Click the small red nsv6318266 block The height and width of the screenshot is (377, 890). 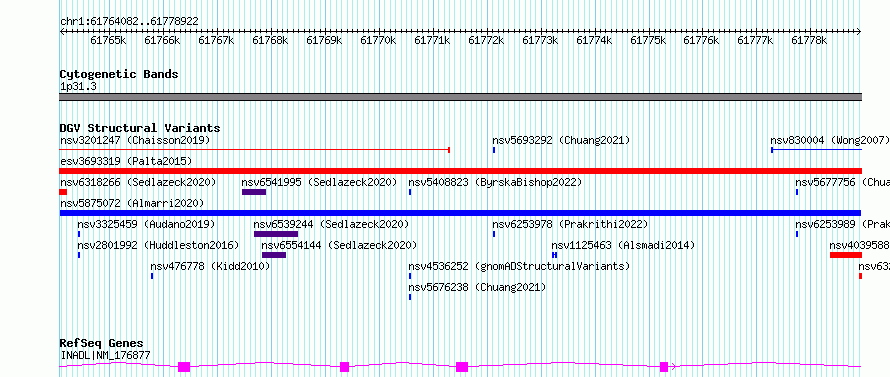tap(63, 192)
